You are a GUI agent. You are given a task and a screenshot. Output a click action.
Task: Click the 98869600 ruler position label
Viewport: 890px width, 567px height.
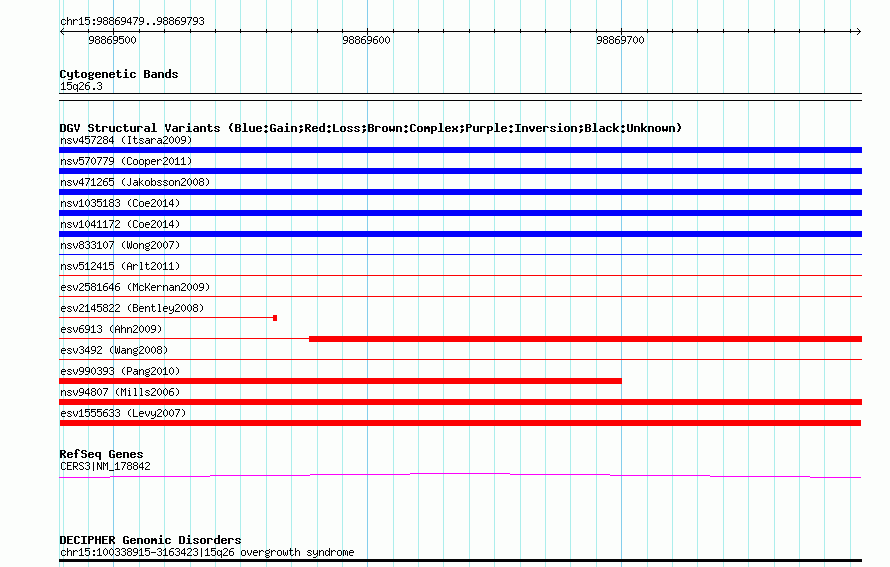(366, 40)
